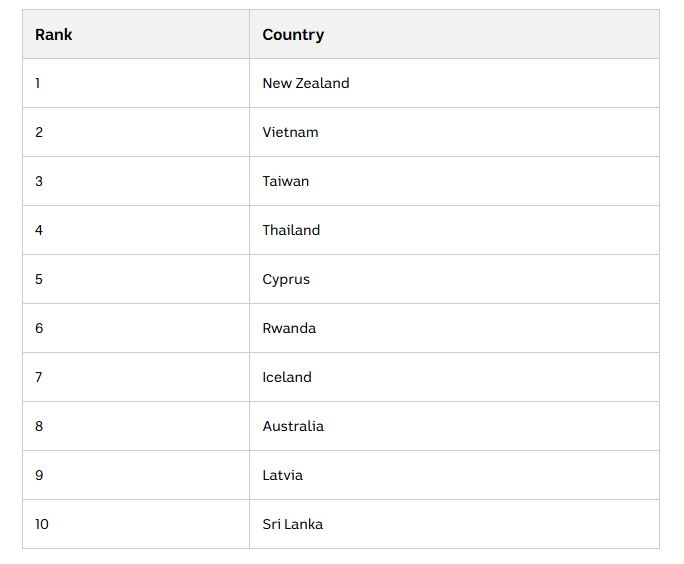Select the Taiwan cell
Screen dimensions: 684x564
454,181
